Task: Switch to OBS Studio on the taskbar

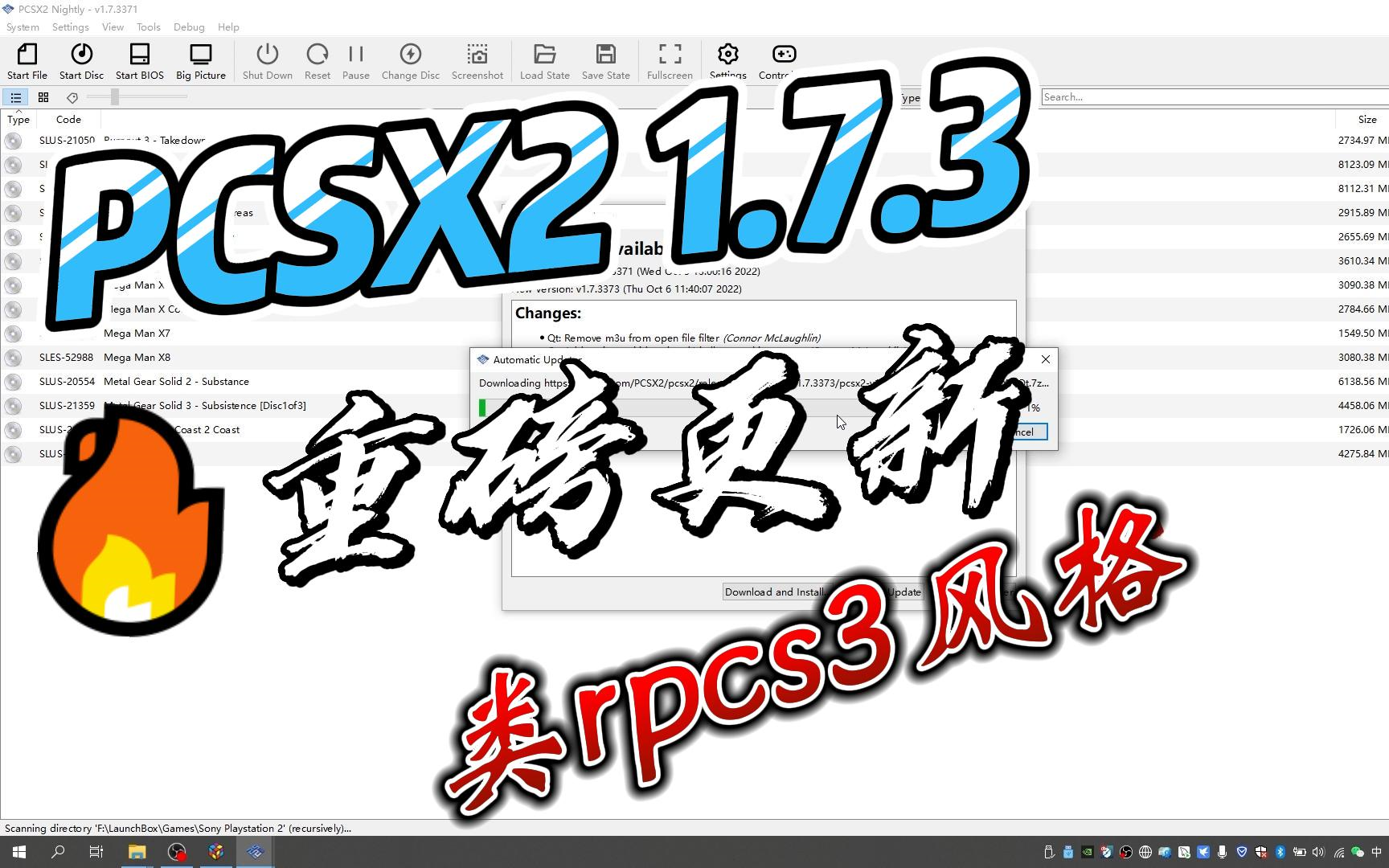Action: (177, 852)
